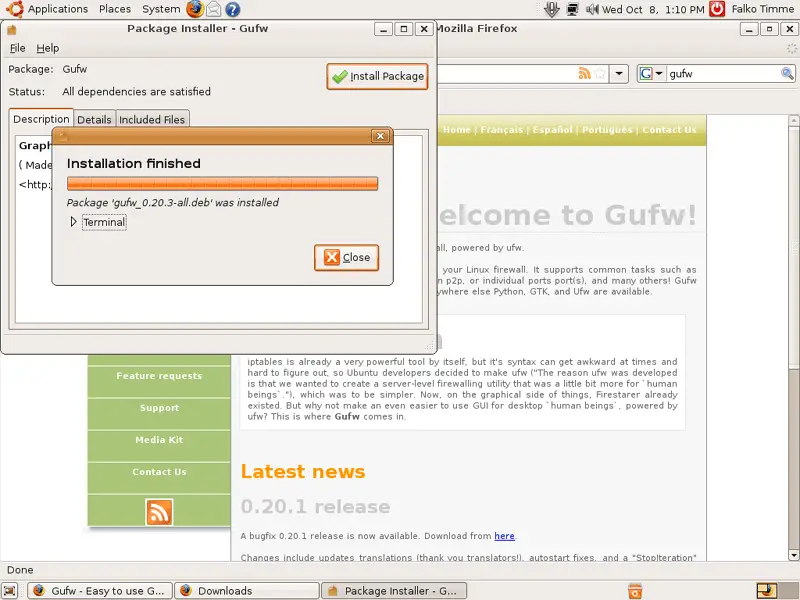Click the Español language link
The image size is (800, 600).
553,130
